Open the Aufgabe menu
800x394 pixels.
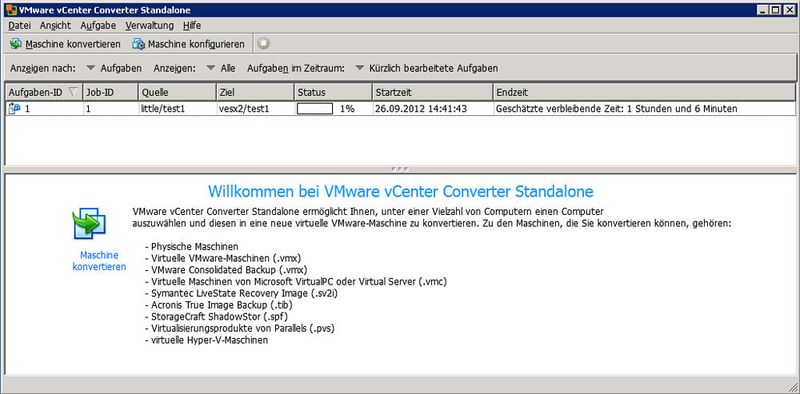[x=98, y=26]
